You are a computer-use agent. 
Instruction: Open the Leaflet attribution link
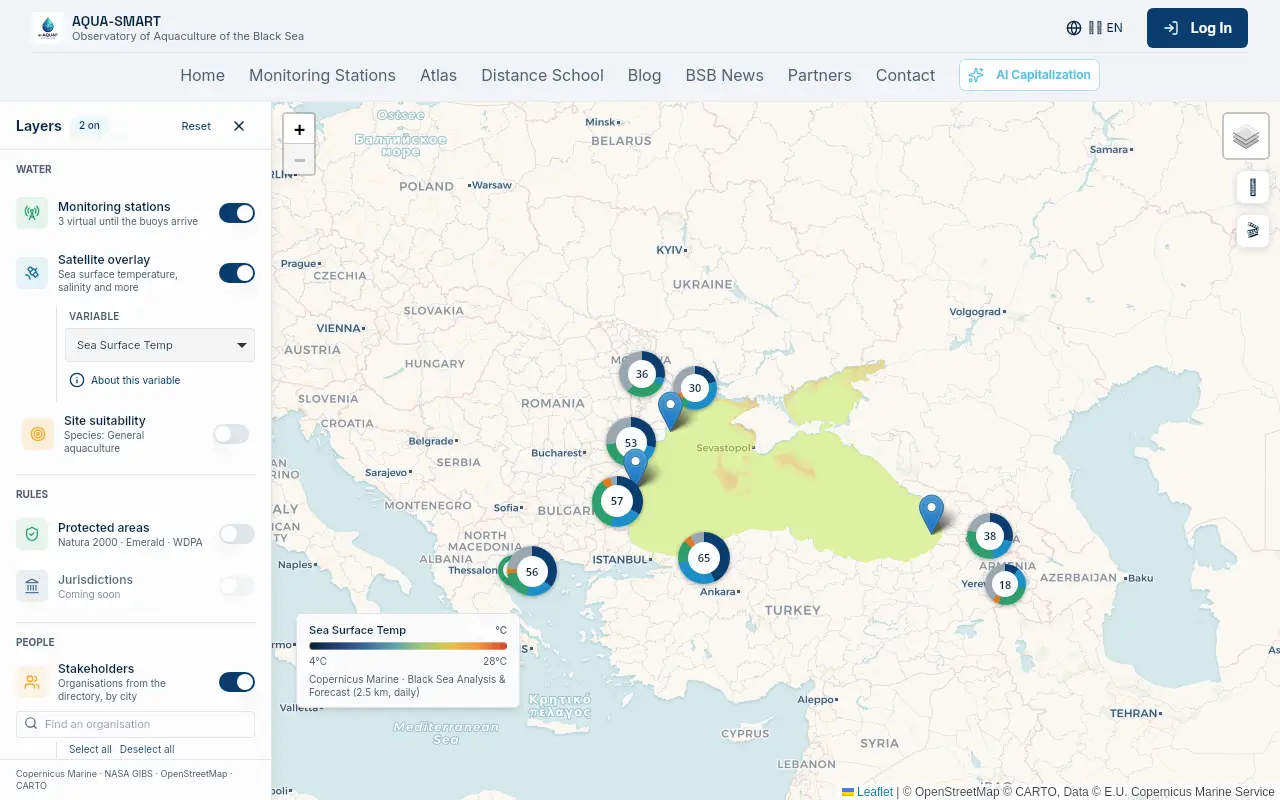pos(867,792)
